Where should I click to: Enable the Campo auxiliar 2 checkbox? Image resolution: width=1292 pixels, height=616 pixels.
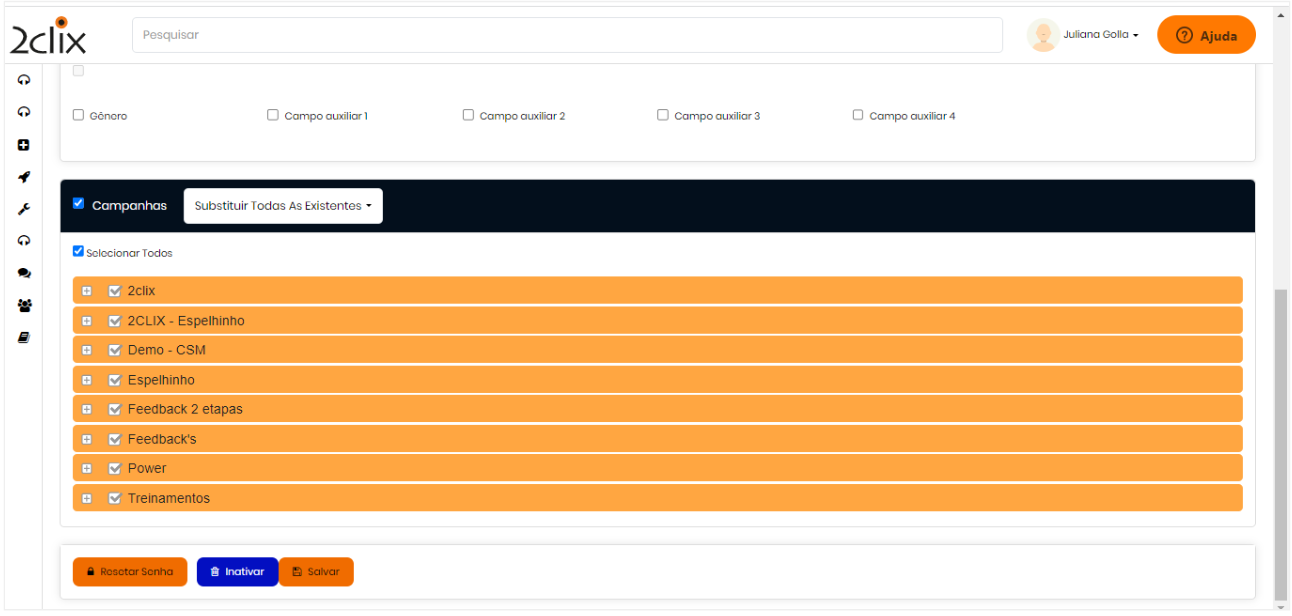click(468, 115)
